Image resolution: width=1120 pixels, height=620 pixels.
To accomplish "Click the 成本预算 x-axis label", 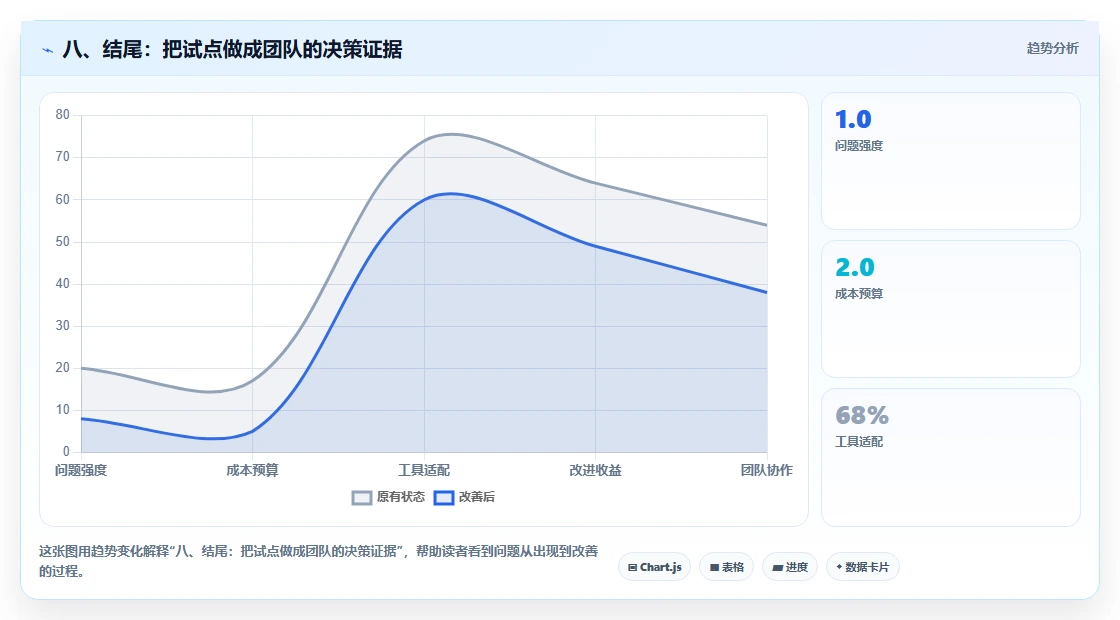I will [252, 470].
